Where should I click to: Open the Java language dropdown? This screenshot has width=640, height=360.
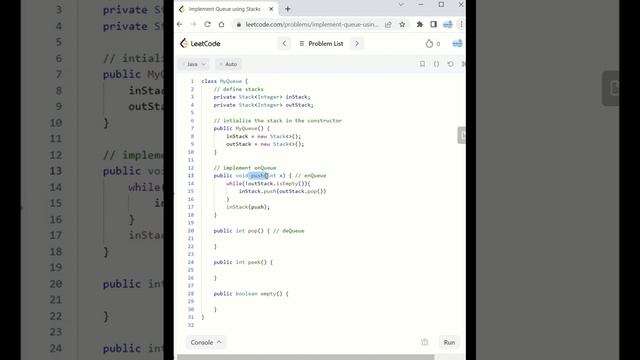click(194, 64)
